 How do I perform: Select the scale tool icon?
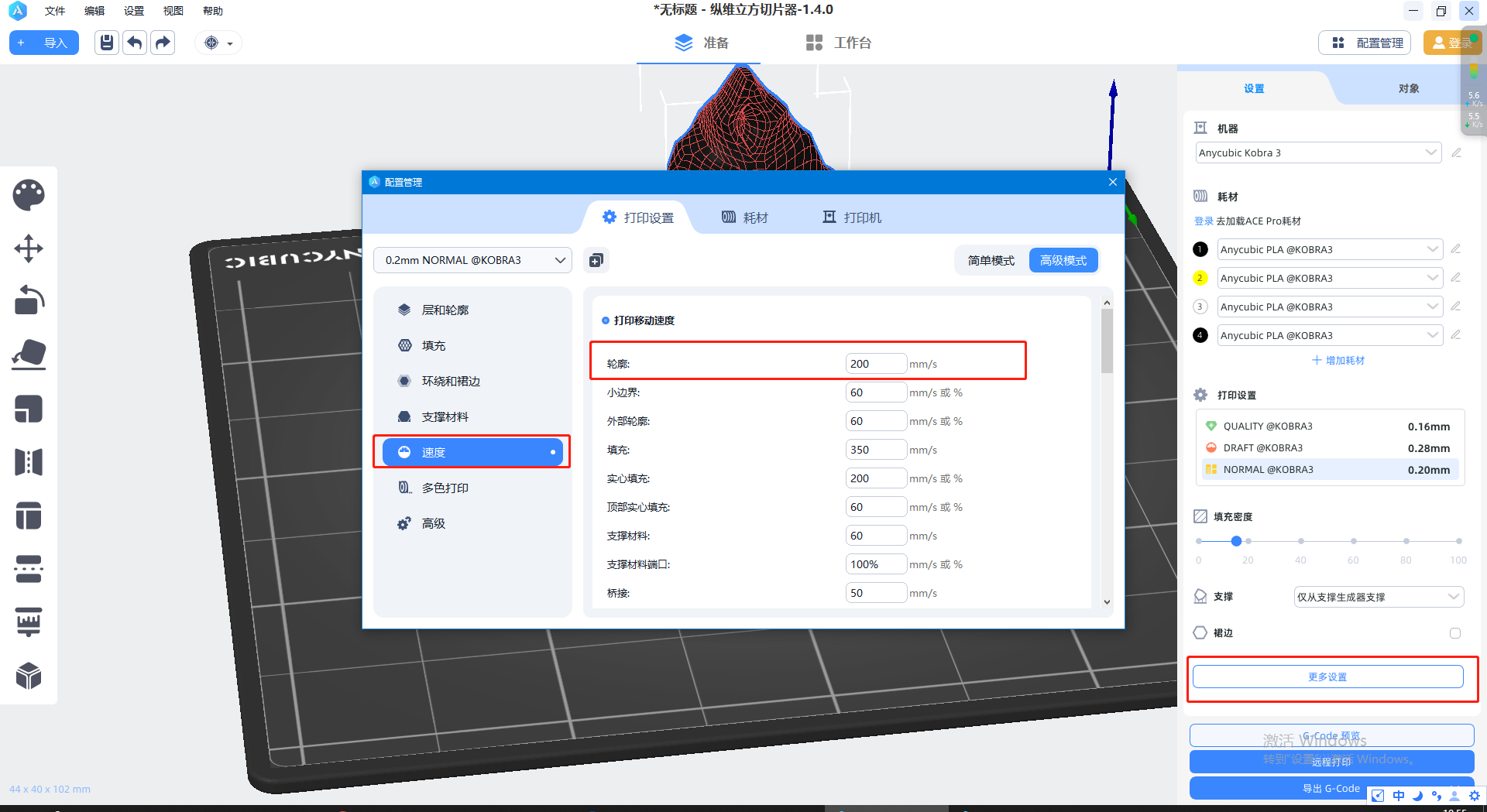(29, 409)
